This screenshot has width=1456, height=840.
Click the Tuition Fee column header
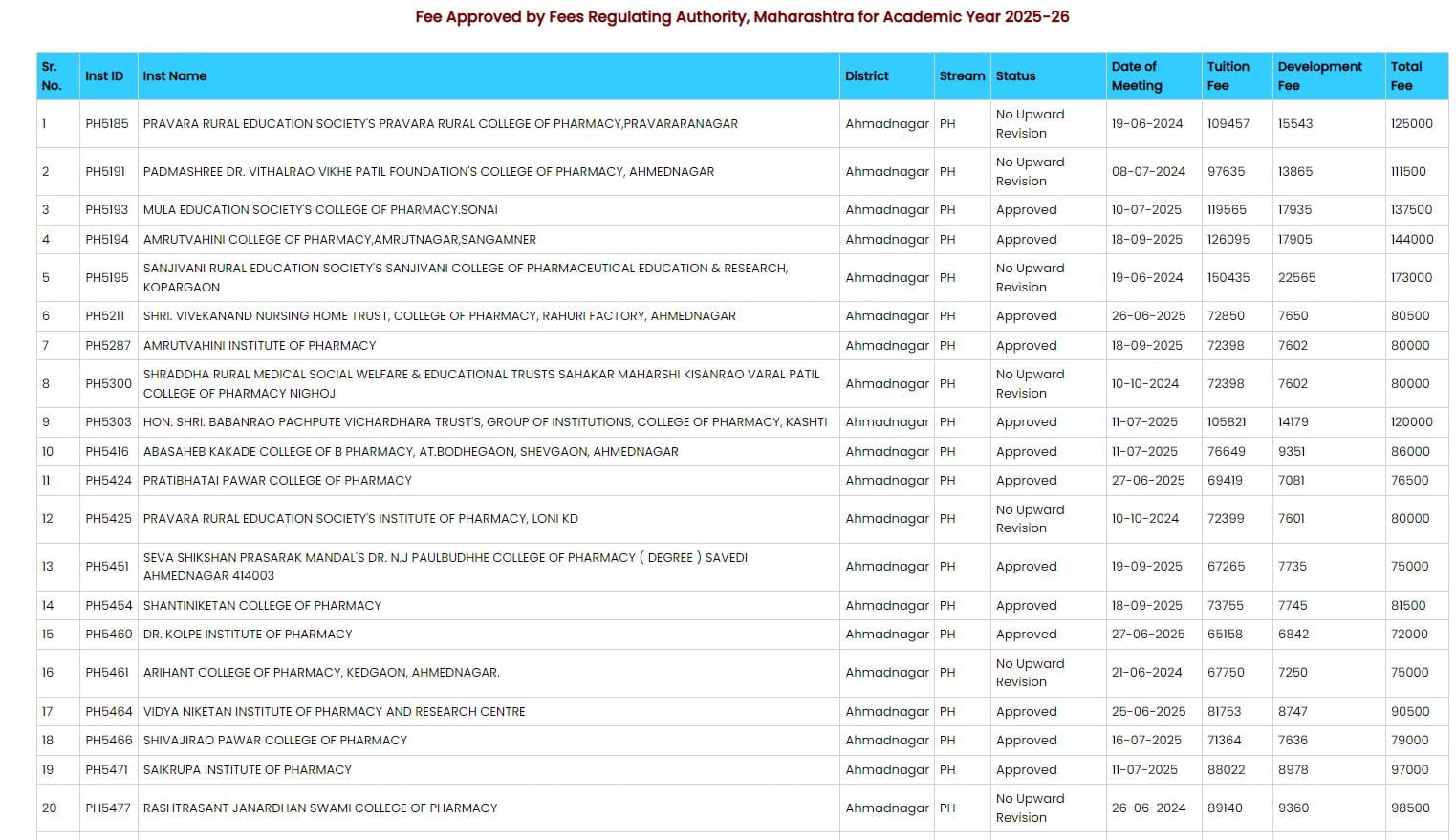(1228, 76)
